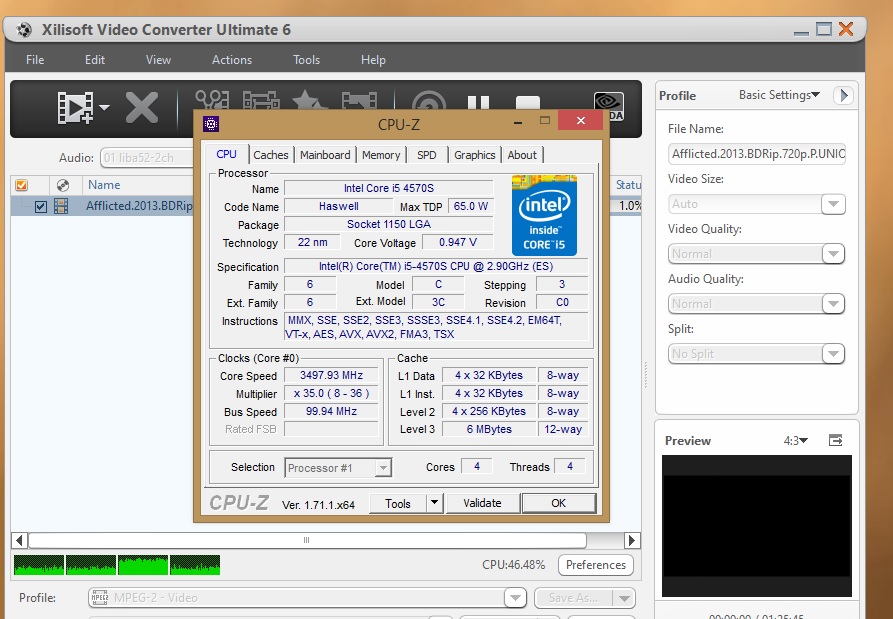Click the green CPU core usage graph
The height and width of the screenshot is (619, 893).
pos(117,565)
